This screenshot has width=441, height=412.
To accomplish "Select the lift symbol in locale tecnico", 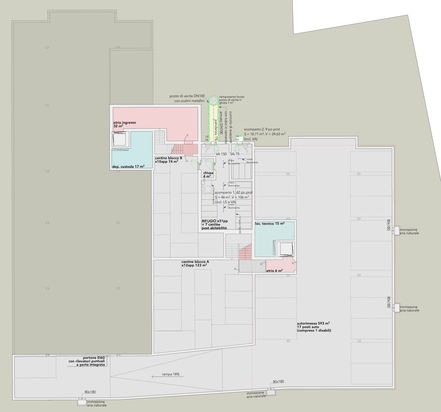I will (x=285, y=249).
